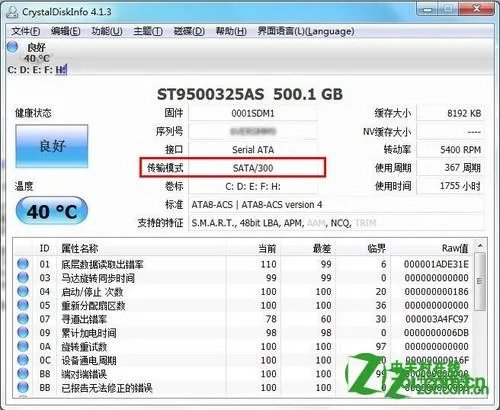500x410 pixels.
Task: Click the supported features field with S.M.A.R.T.
Action: 336,223
